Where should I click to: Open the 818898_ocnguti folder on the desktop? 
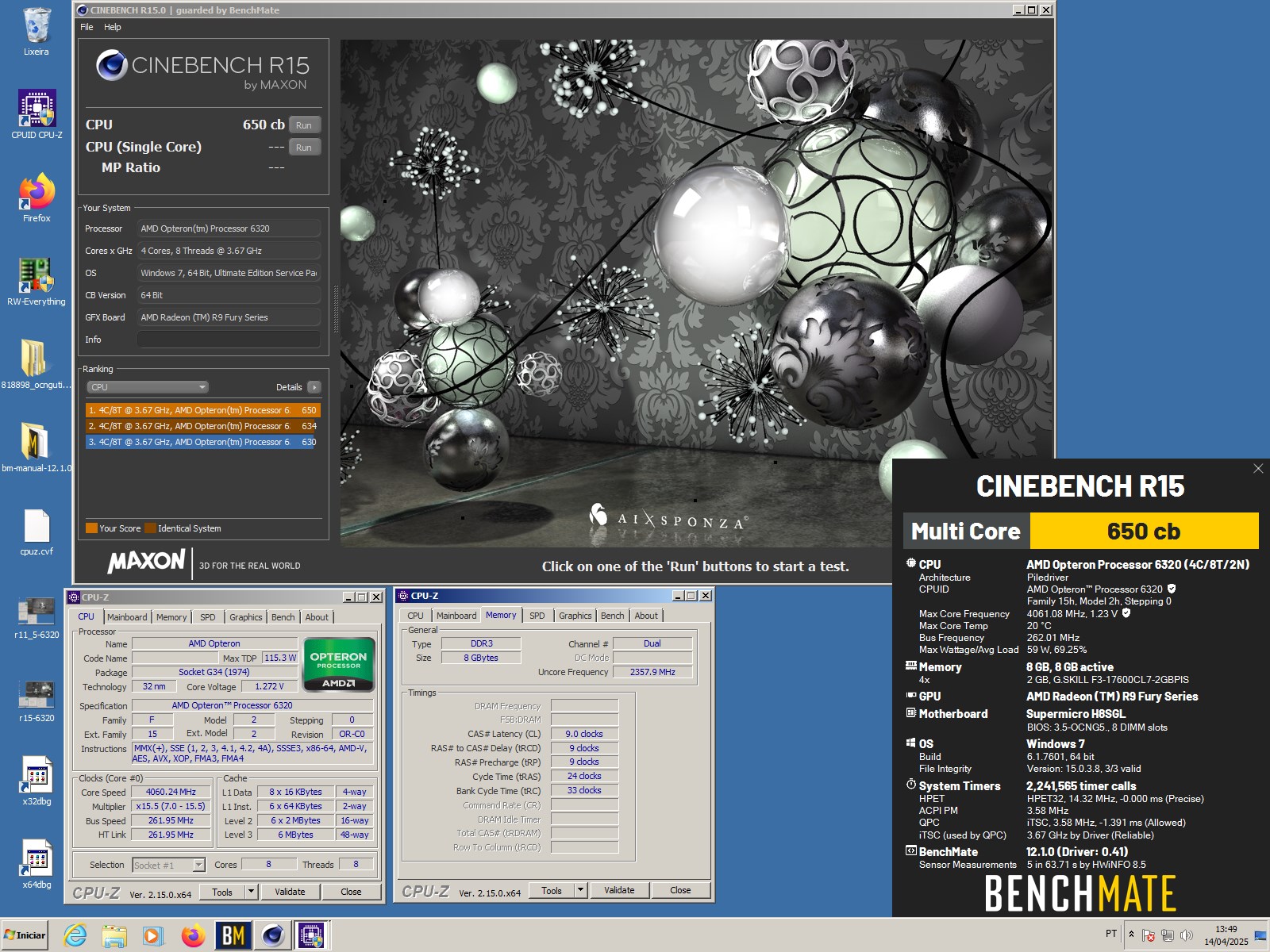tap(37, 365)
